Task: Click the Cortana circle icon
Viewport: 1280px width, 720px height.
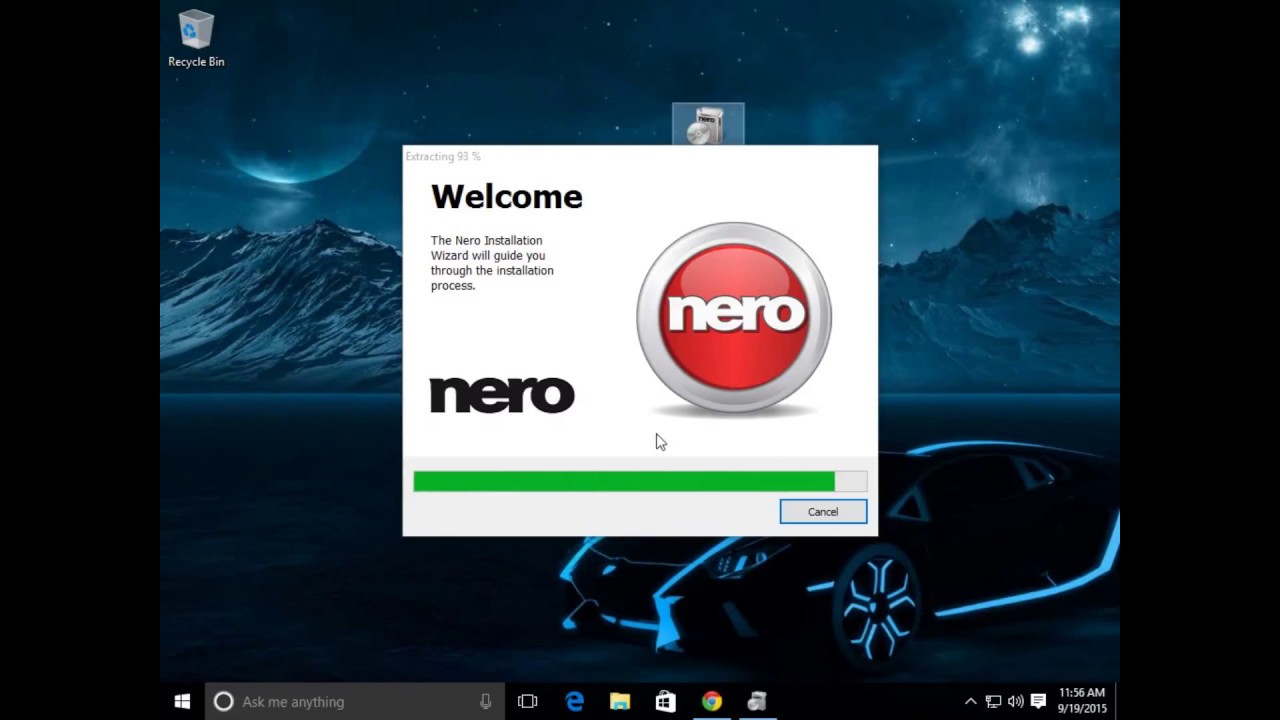Action: point(224,701)
